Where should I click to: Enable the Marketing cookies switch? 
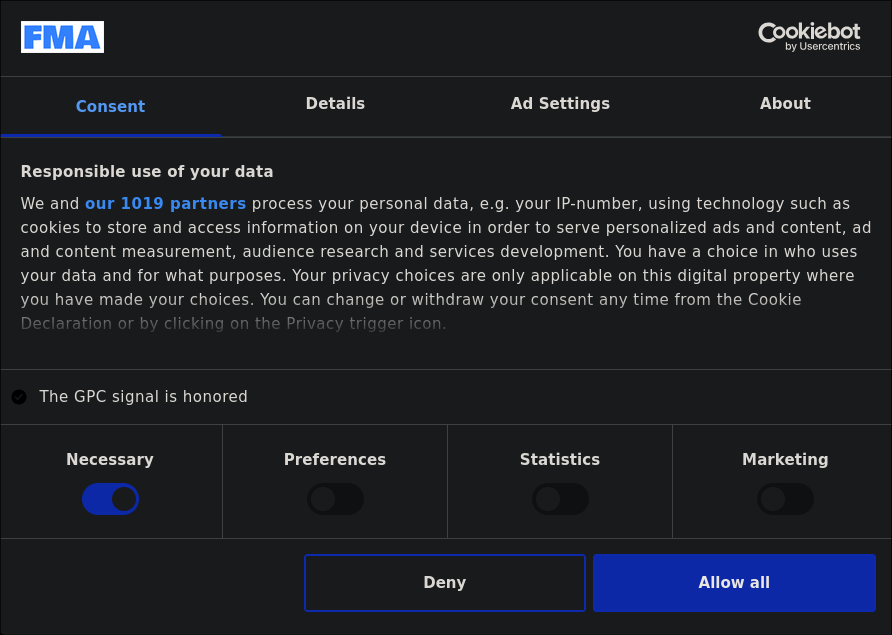785,499
